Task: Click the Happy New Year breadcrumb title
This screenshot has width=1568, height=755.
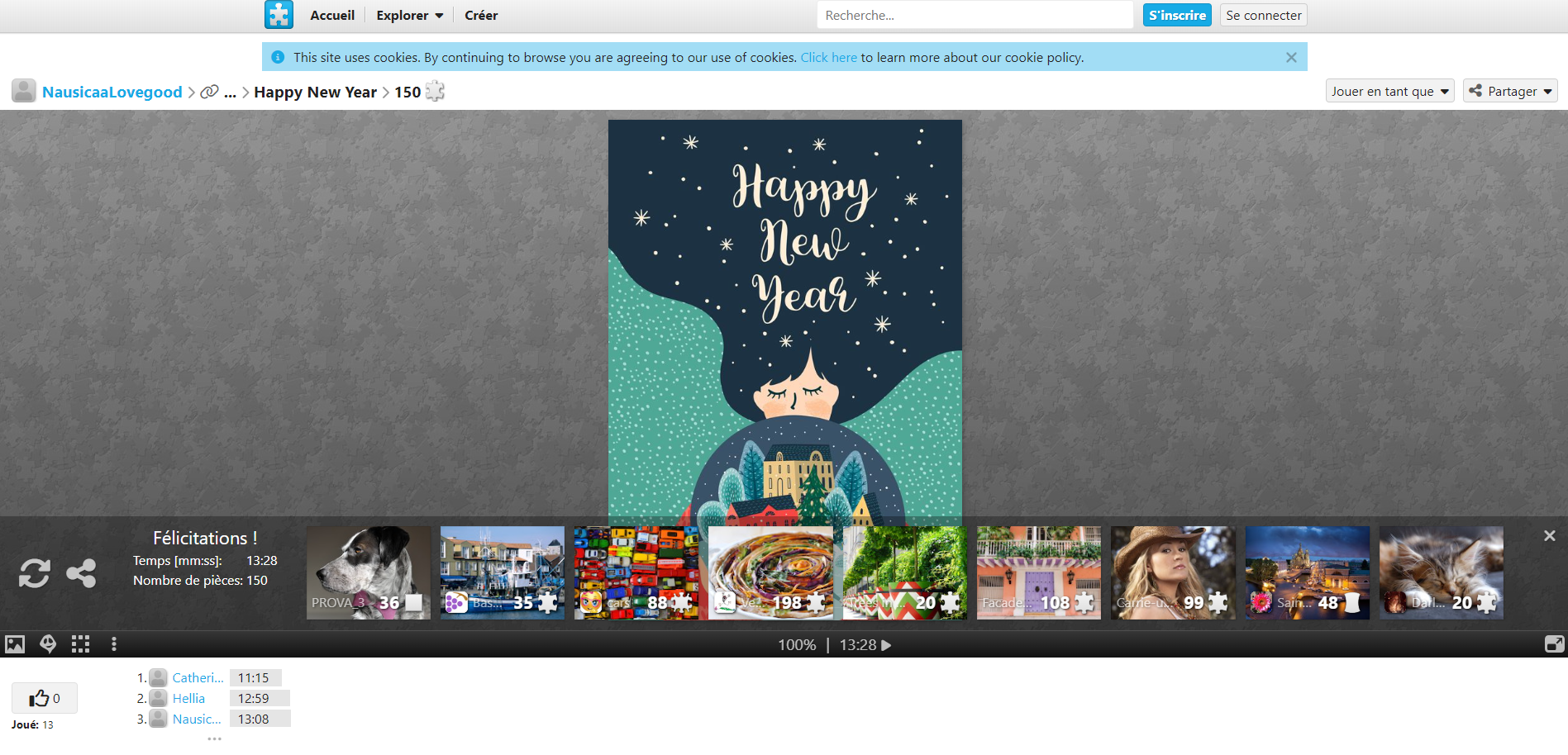Action: [x=315, y=92]
